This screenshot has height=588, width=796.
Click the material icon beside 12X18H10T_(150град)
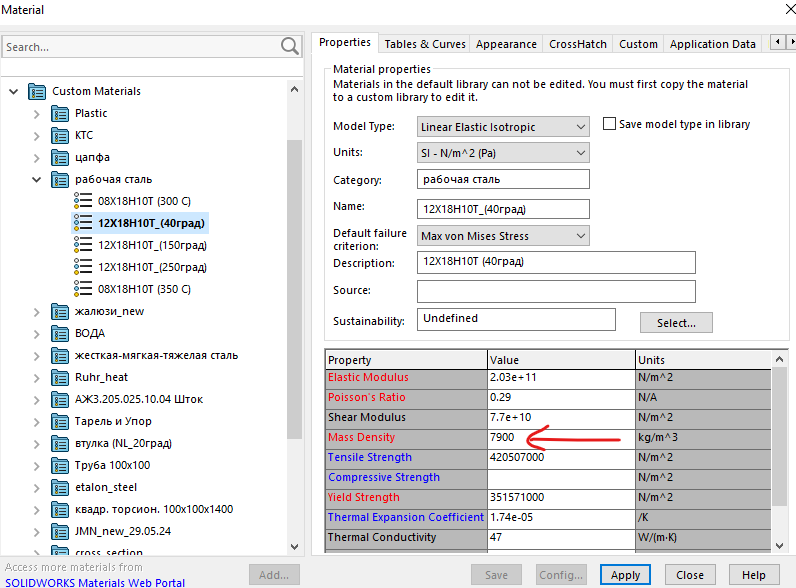83,245
